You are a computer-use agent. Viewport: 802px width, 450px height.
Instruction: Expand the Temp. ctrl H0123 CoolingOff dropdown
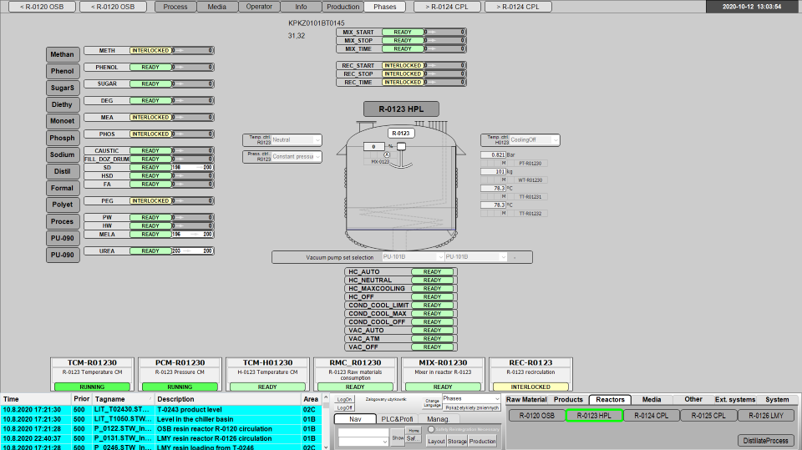tap(535, 140)
